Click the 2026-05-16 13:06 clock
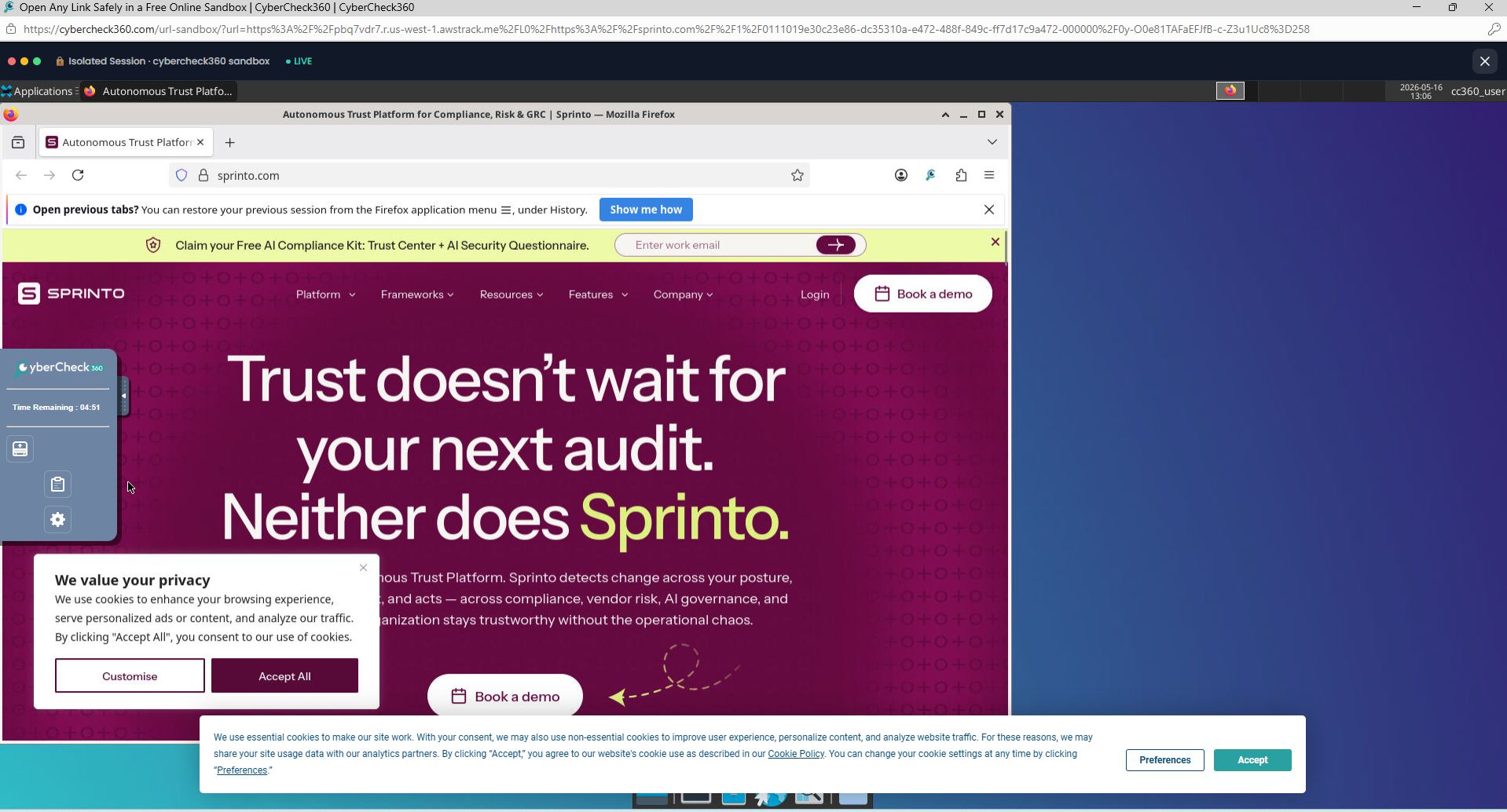Viewport: 1507px width, 812px height. (x=1421, y=91)
